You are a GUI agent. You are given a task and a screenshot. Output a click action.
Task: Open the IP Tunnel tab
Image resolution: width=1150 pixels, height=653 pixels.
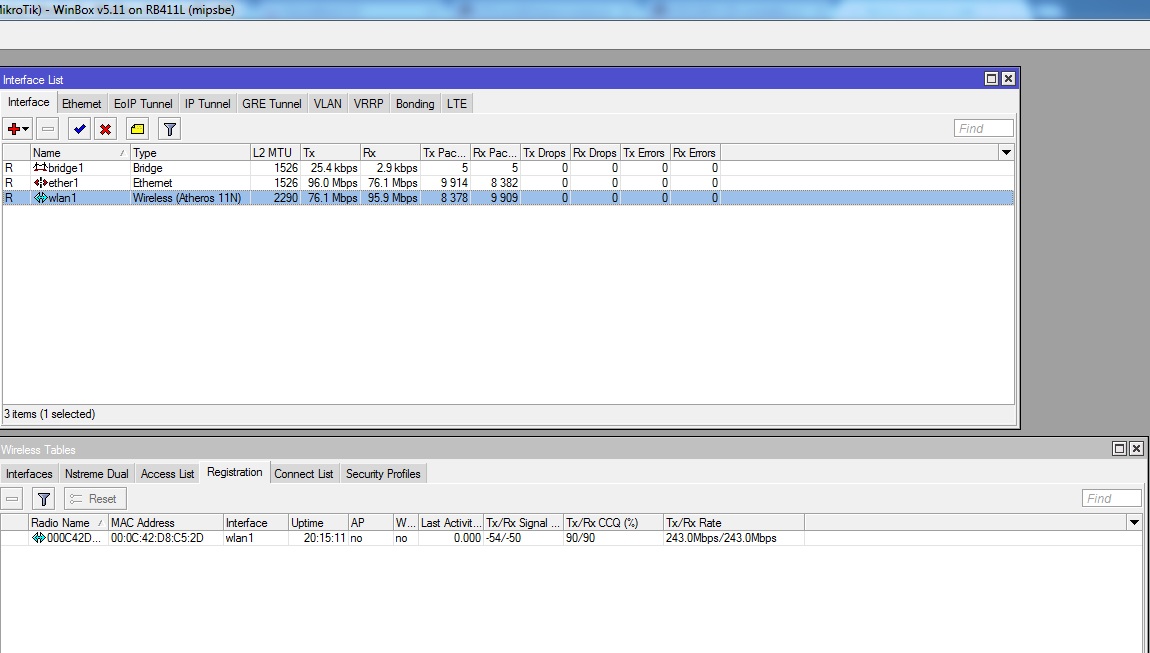pos(208,103)
